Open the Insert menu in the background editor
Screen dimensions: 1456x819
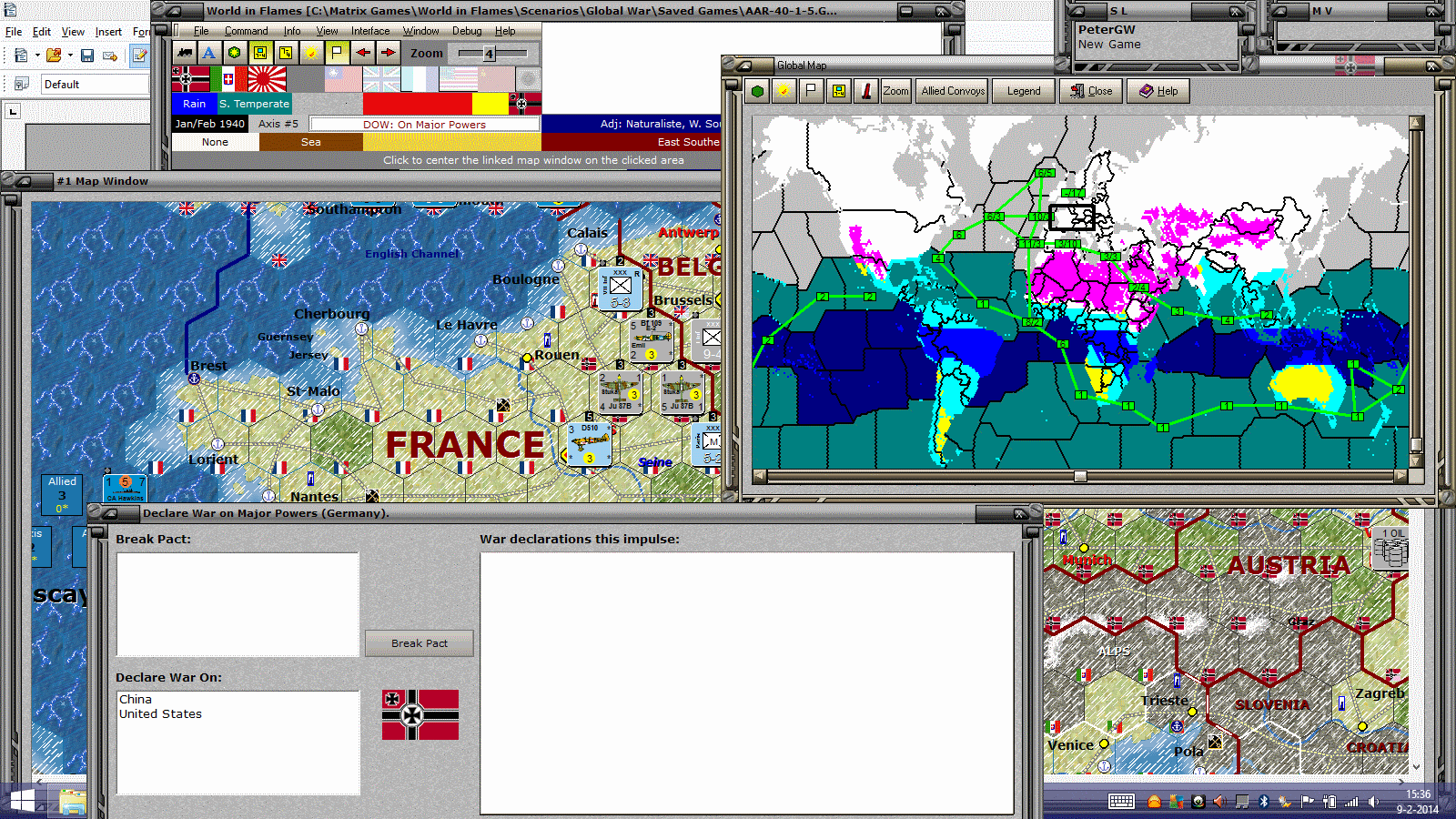pyautogui.click(x=108, y=32)
